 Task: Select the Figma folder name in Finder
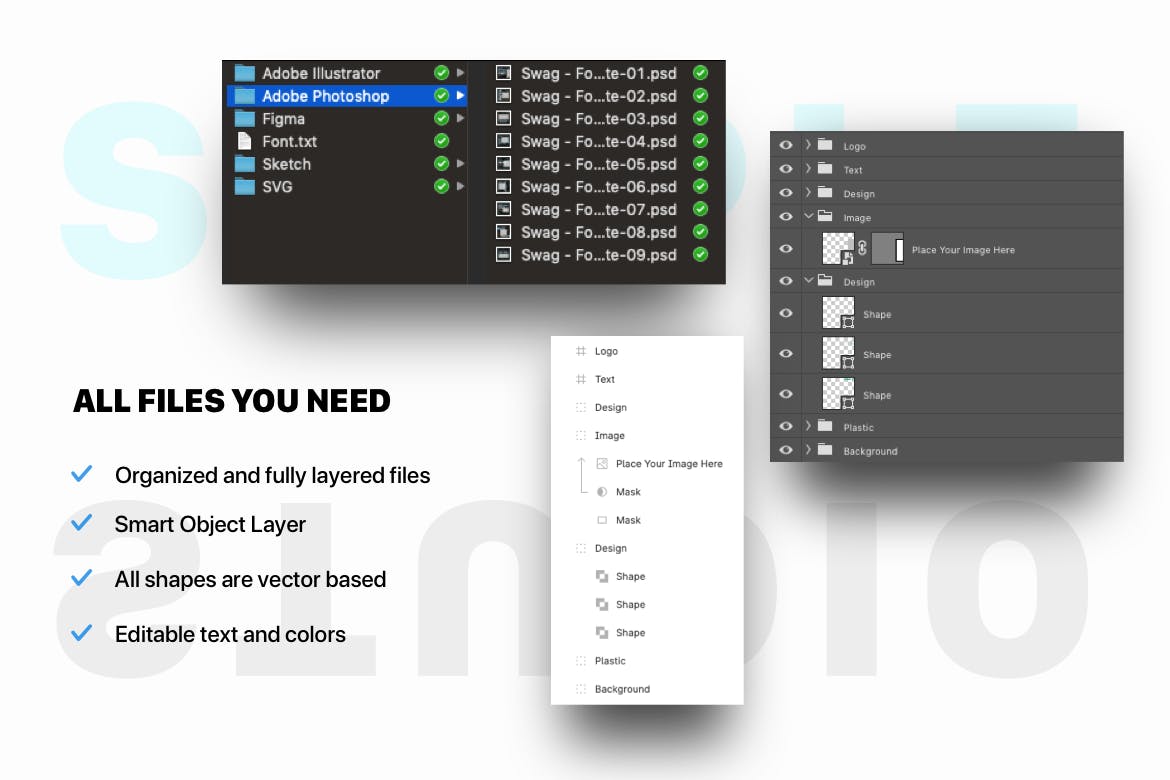pos(284,119)
